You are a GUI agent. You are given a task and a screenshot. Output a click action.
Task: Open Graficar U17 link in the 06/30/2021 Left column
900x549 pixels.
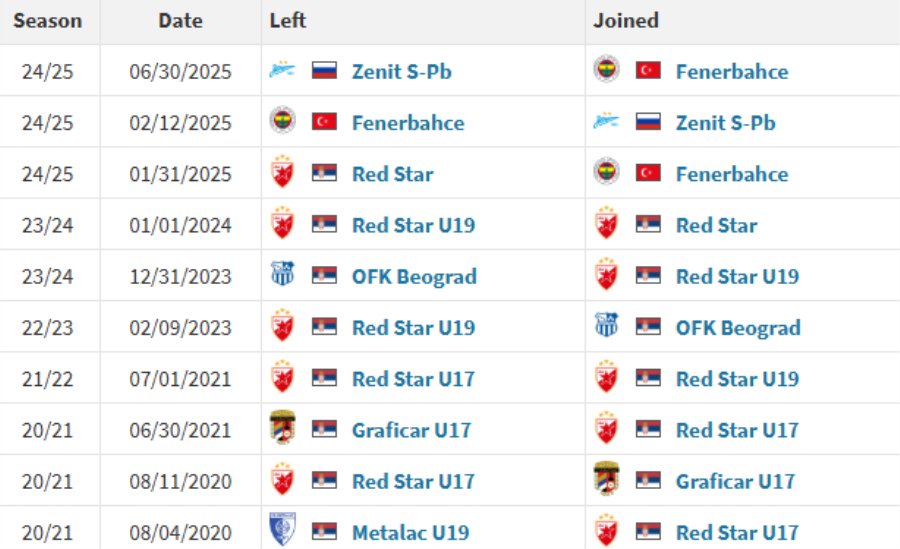(x=412, y=430)
